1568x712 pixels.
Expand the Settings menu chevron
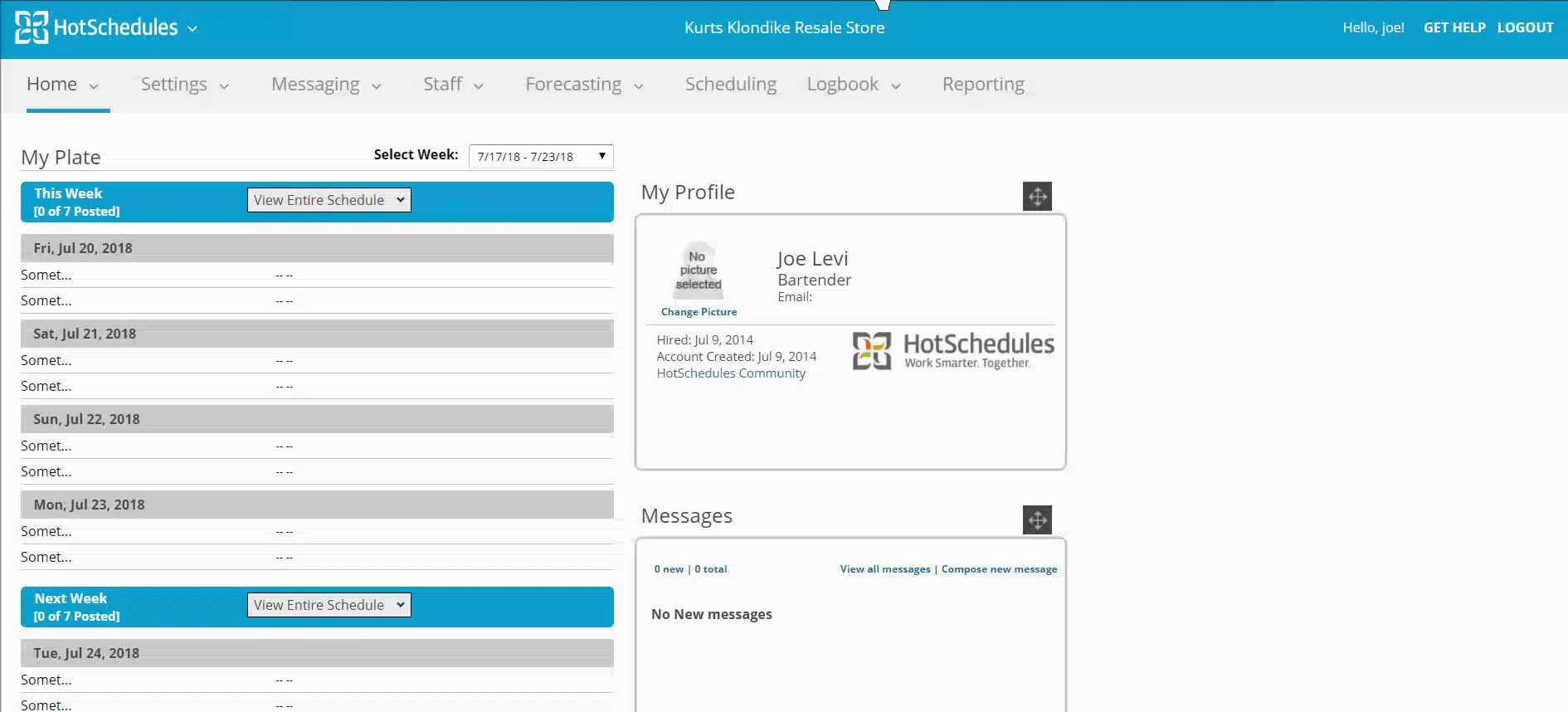click(224, 86)
